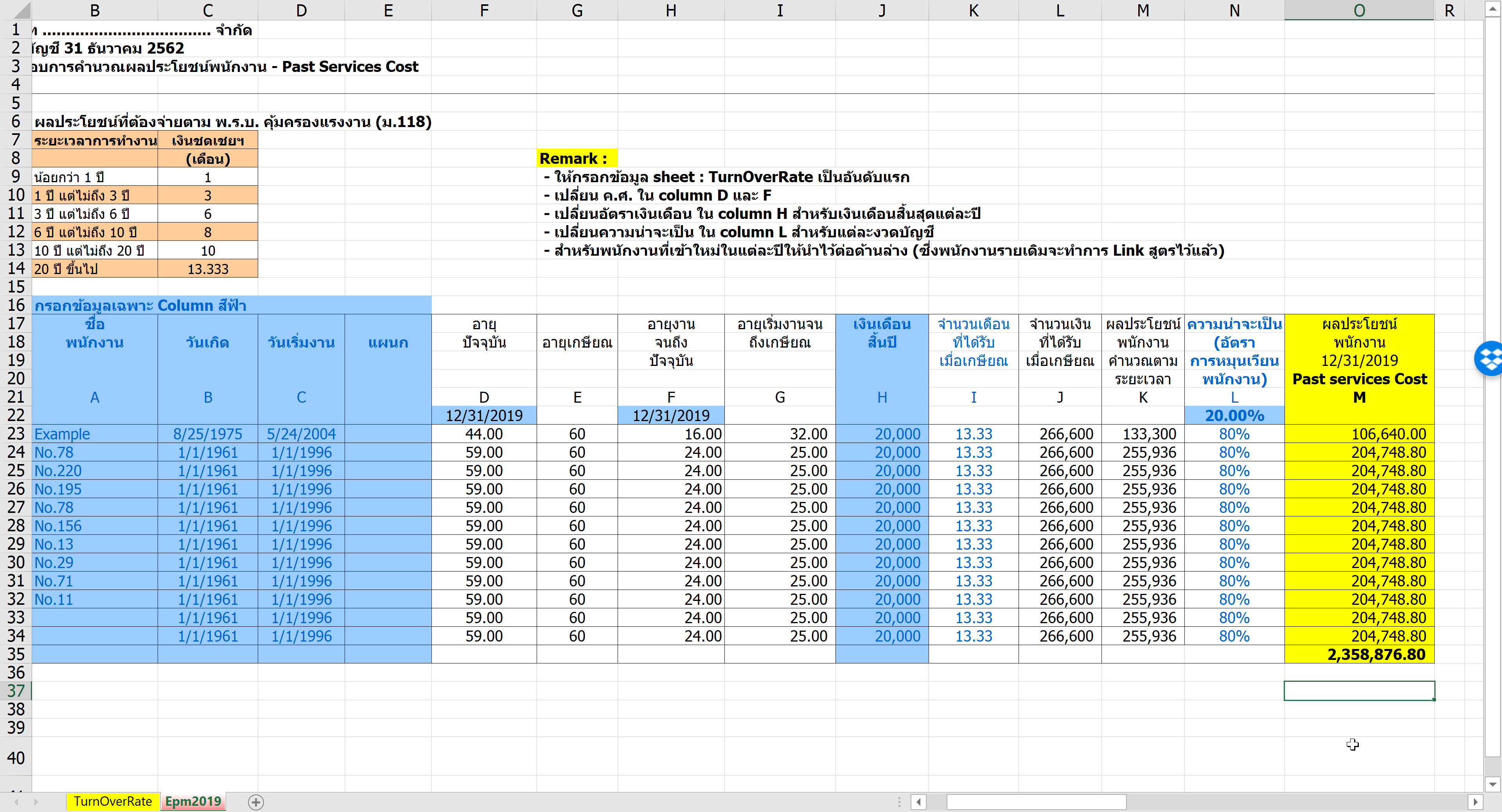Click cell showing 20.00% turnover rate
This screenshot has width=1502, height=812.
pos(1234,415)
